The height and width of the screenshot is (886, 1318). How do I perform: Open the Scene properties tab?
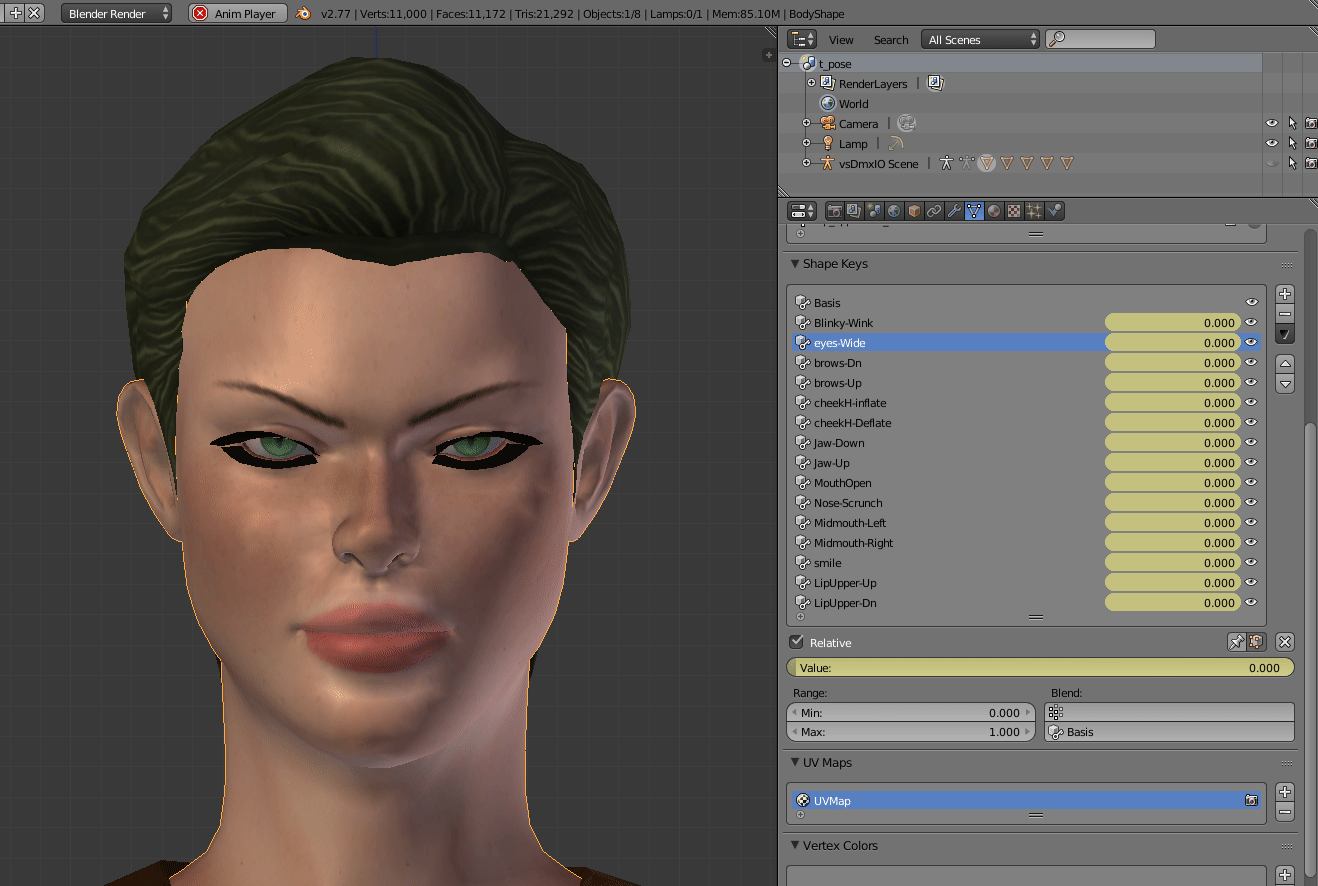click(874, 211)
